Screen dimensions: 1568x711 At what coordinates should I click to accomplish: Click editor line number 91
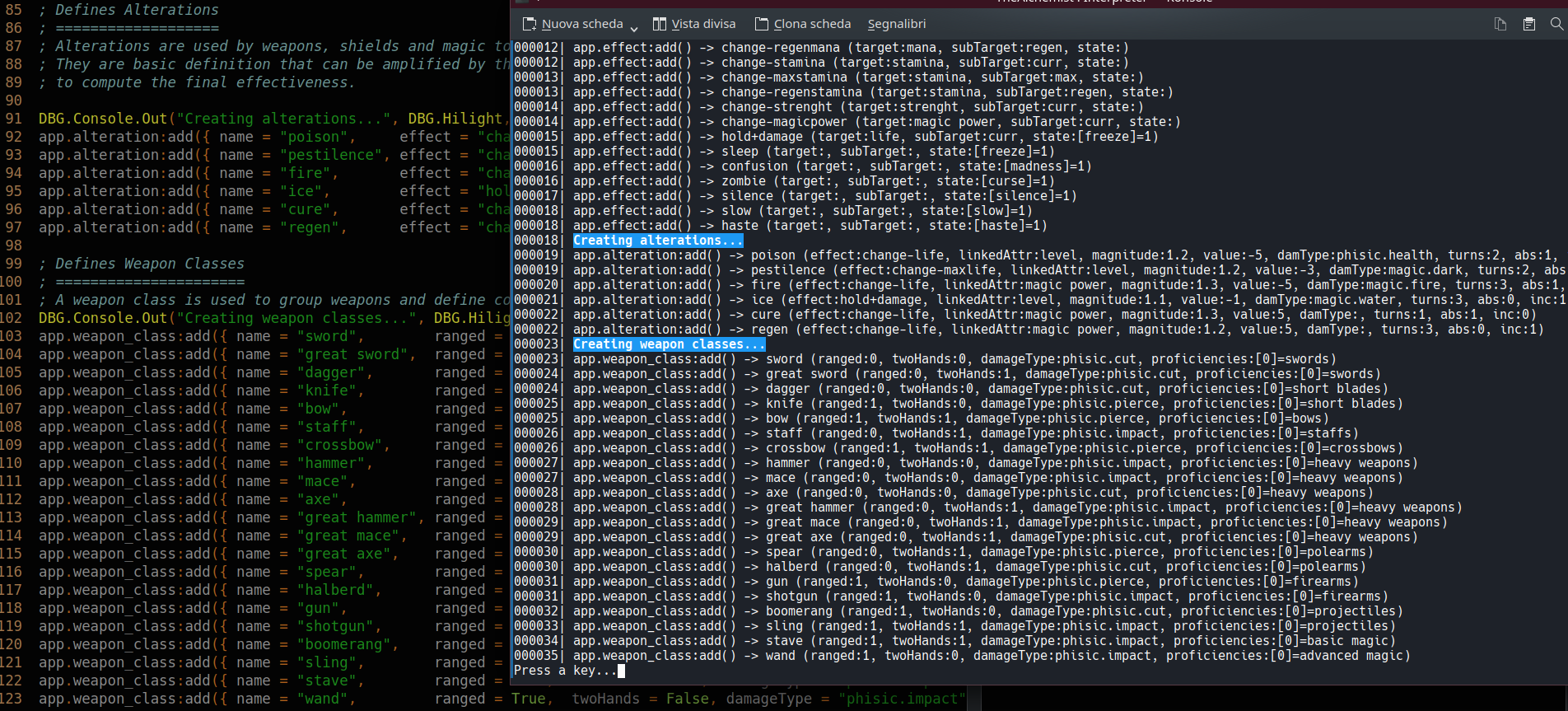coord(14,119)
